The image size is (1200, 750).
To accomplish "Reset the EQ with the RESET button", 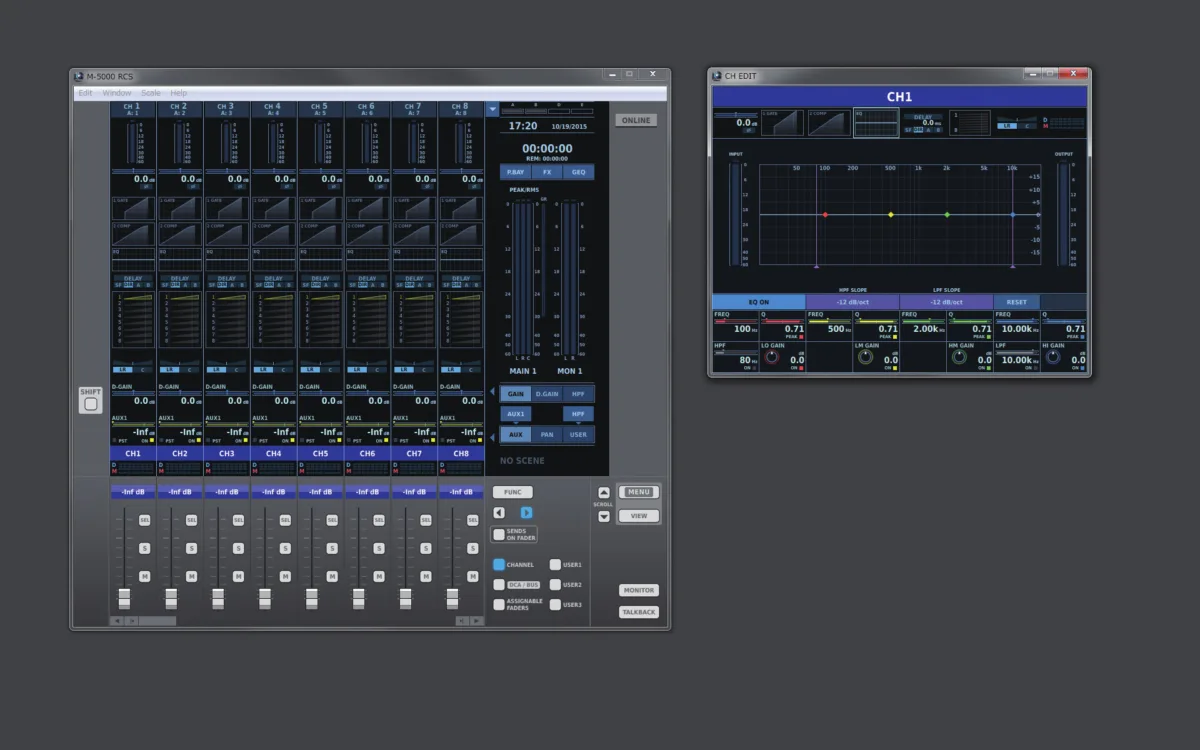I will point(1017,302).
